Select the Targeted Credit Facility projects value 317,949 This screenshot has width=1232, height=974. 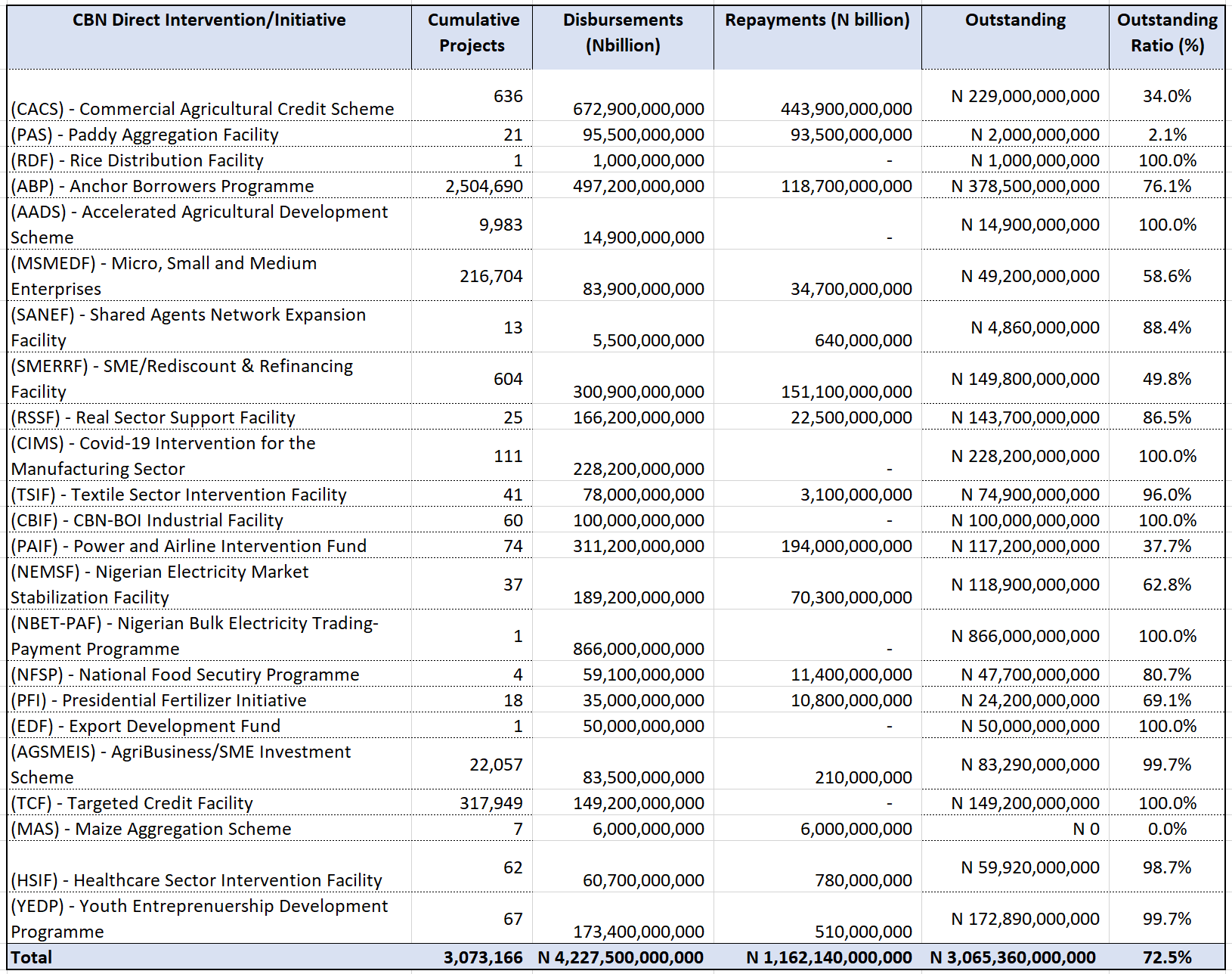[491, 803]
